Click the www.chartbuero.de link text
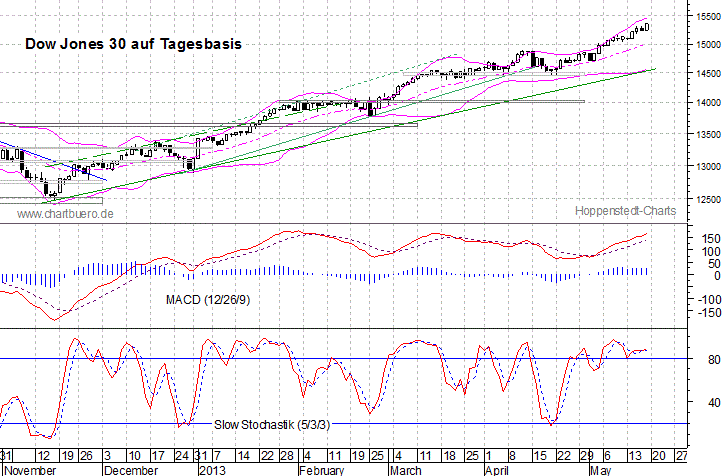The image size is (723, 476). click(65, 214)
